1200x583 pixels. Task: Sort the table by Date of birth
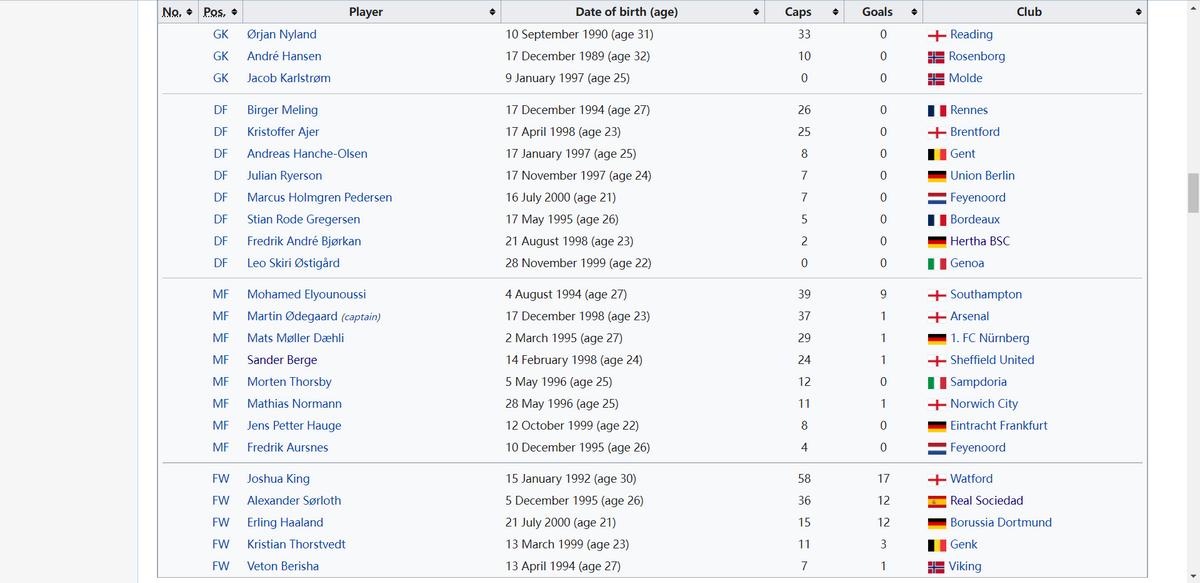756,12
